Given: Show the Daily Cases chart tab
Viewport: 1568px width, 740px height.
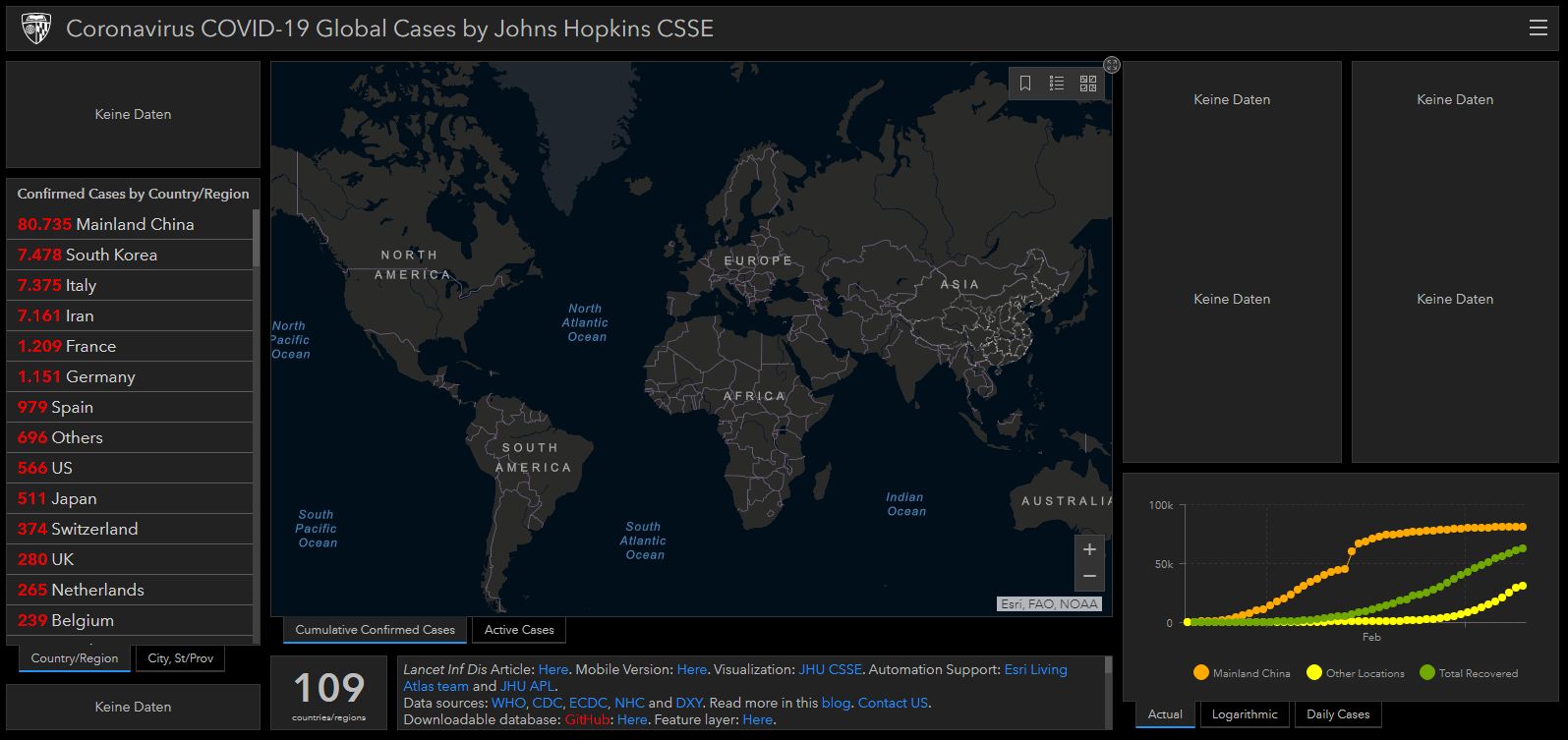Looking at the screenshot, I should coord(1338,714).
